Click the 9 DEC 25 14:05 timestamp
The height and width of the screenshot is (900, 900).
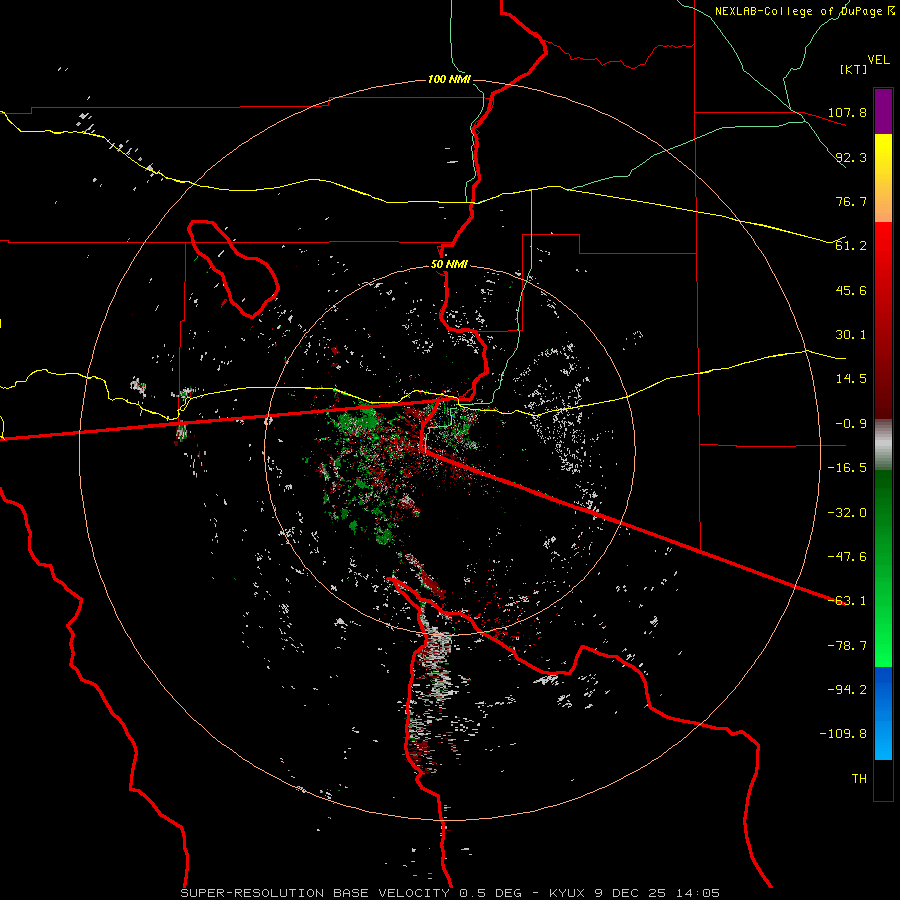coord(657,893)
